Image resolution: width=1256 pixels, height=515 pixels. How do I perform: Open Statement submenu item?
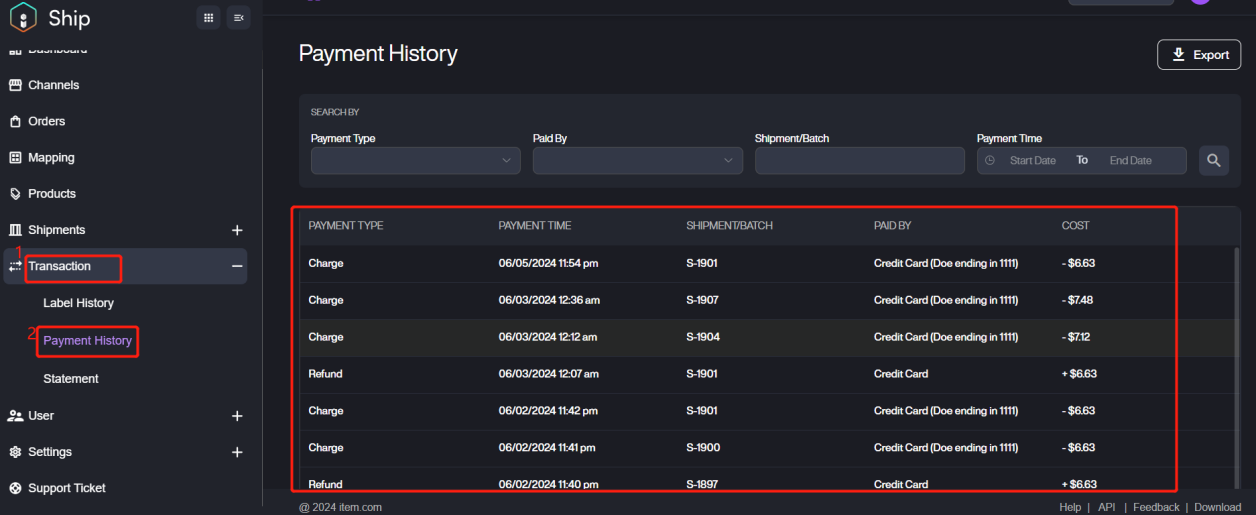[71, 379]
